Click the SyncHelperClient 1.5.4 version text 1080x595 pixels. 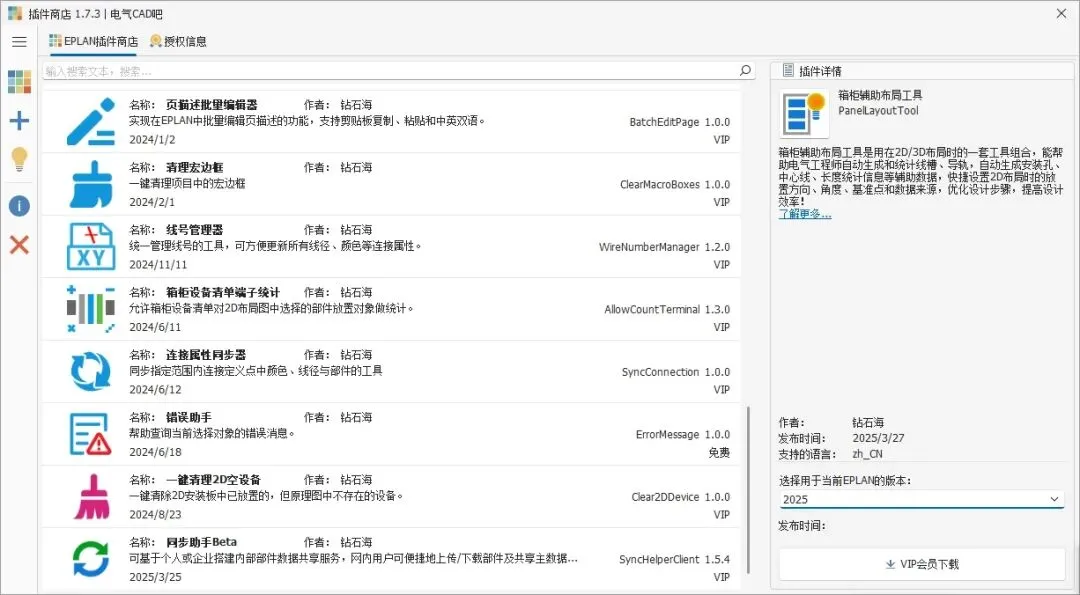[674, 559]
